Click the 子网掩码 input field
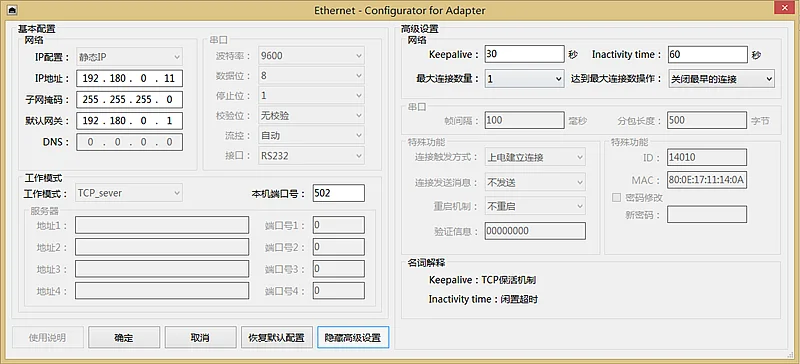The height and width of the screenshot is (364, 800). [129, 100]
